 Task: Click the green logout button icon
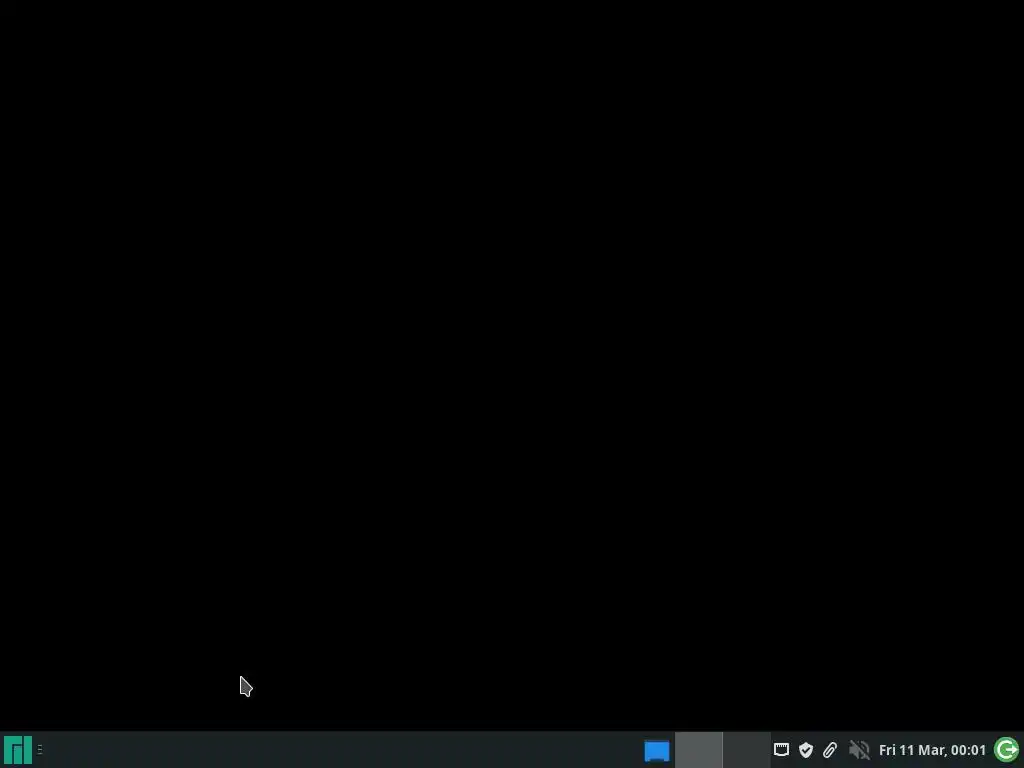pos(1006,750)
